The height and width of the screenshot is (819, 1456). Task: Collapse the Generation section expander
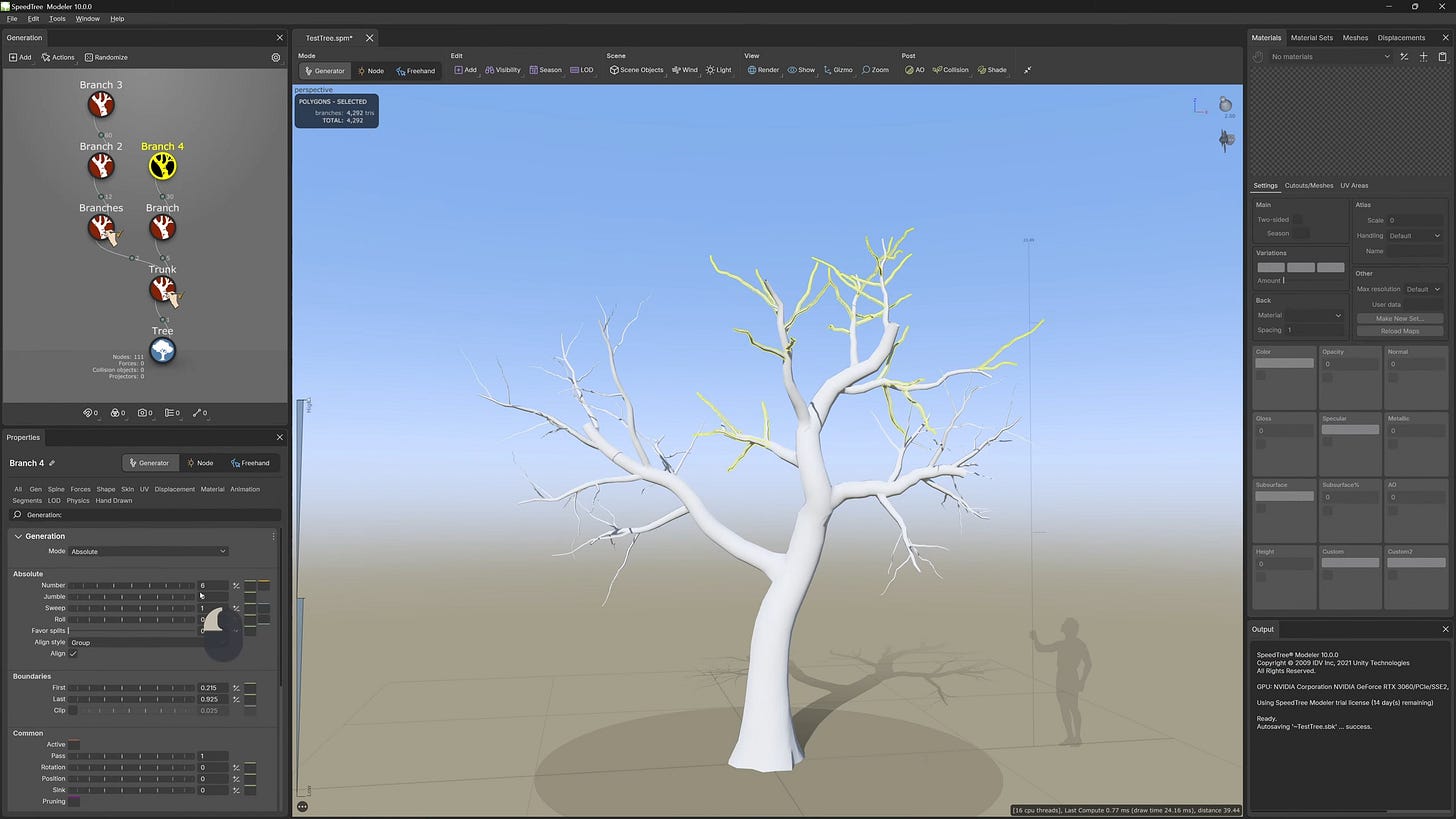pyautogui.click(x=18, y=536)
